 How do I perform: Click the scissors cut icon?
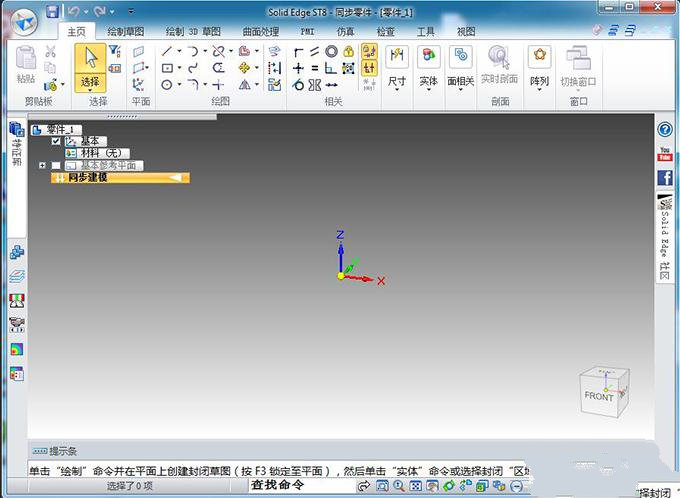(x=51, y=52)
